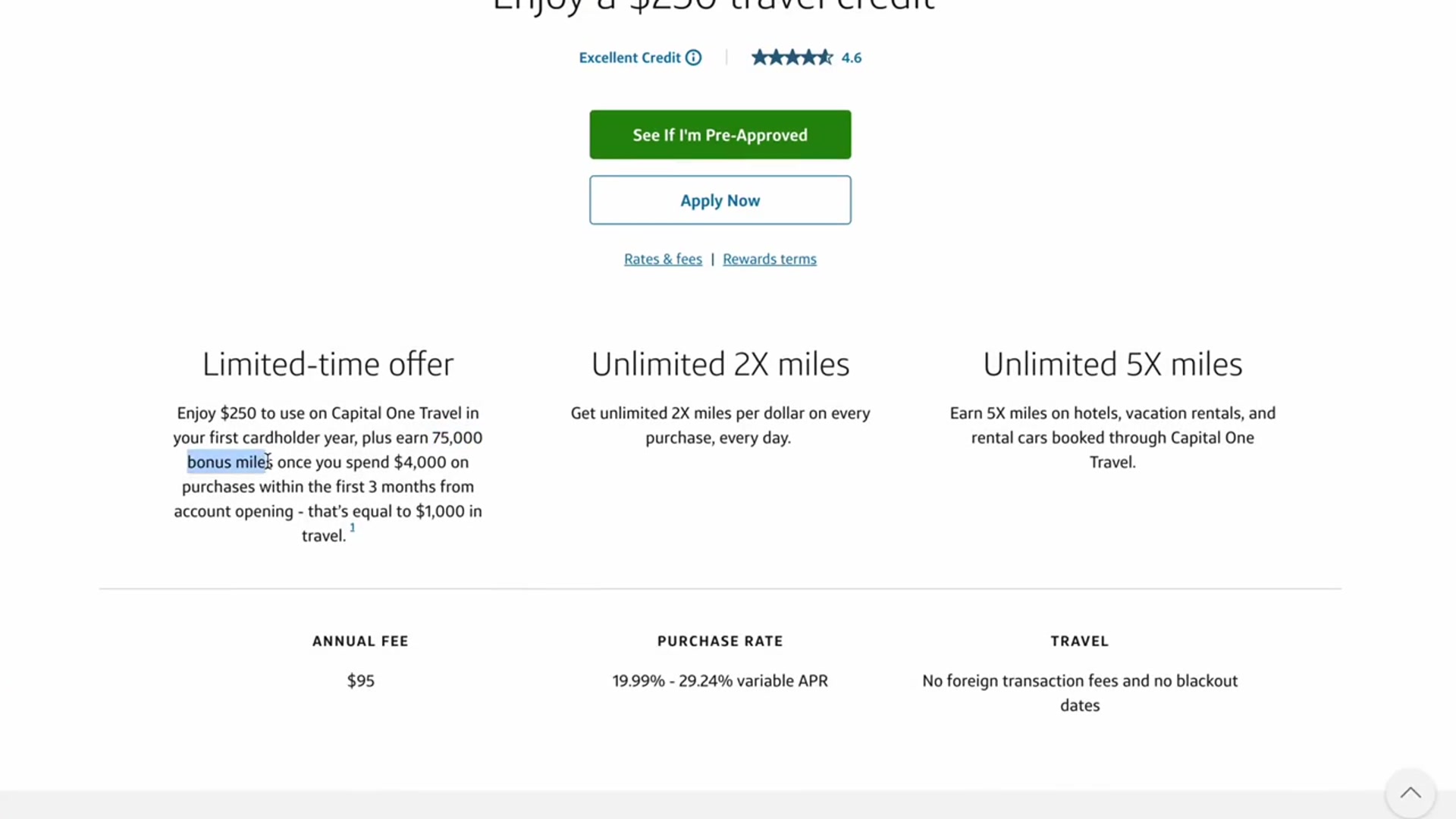Image resolution: width=1456 pixels, height=819 pixels.
Task: Click the variable APR rate text
Action: click(720, 681)
